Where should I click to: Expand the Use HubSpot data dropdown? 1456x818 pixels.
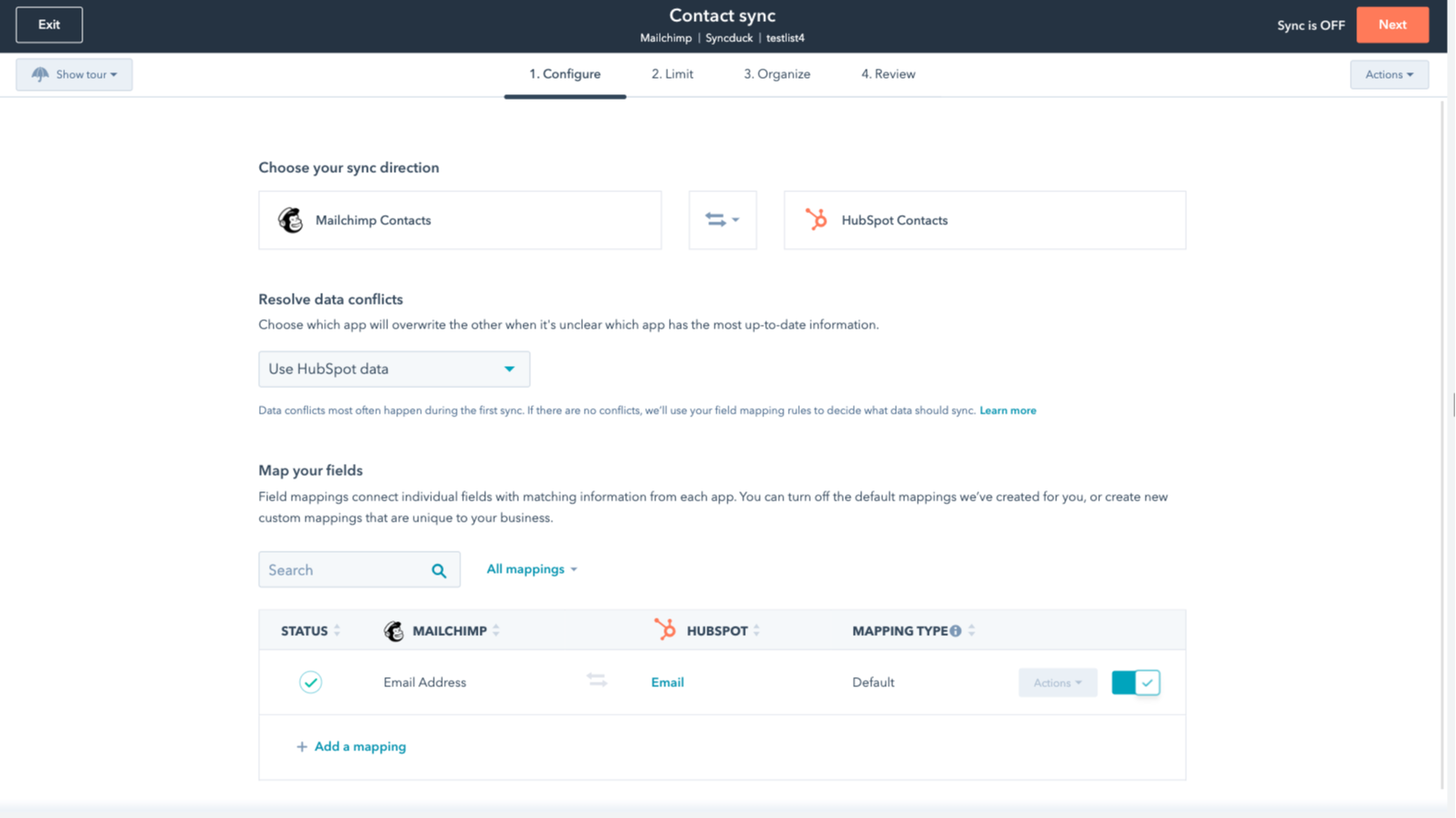coord(394,370)
